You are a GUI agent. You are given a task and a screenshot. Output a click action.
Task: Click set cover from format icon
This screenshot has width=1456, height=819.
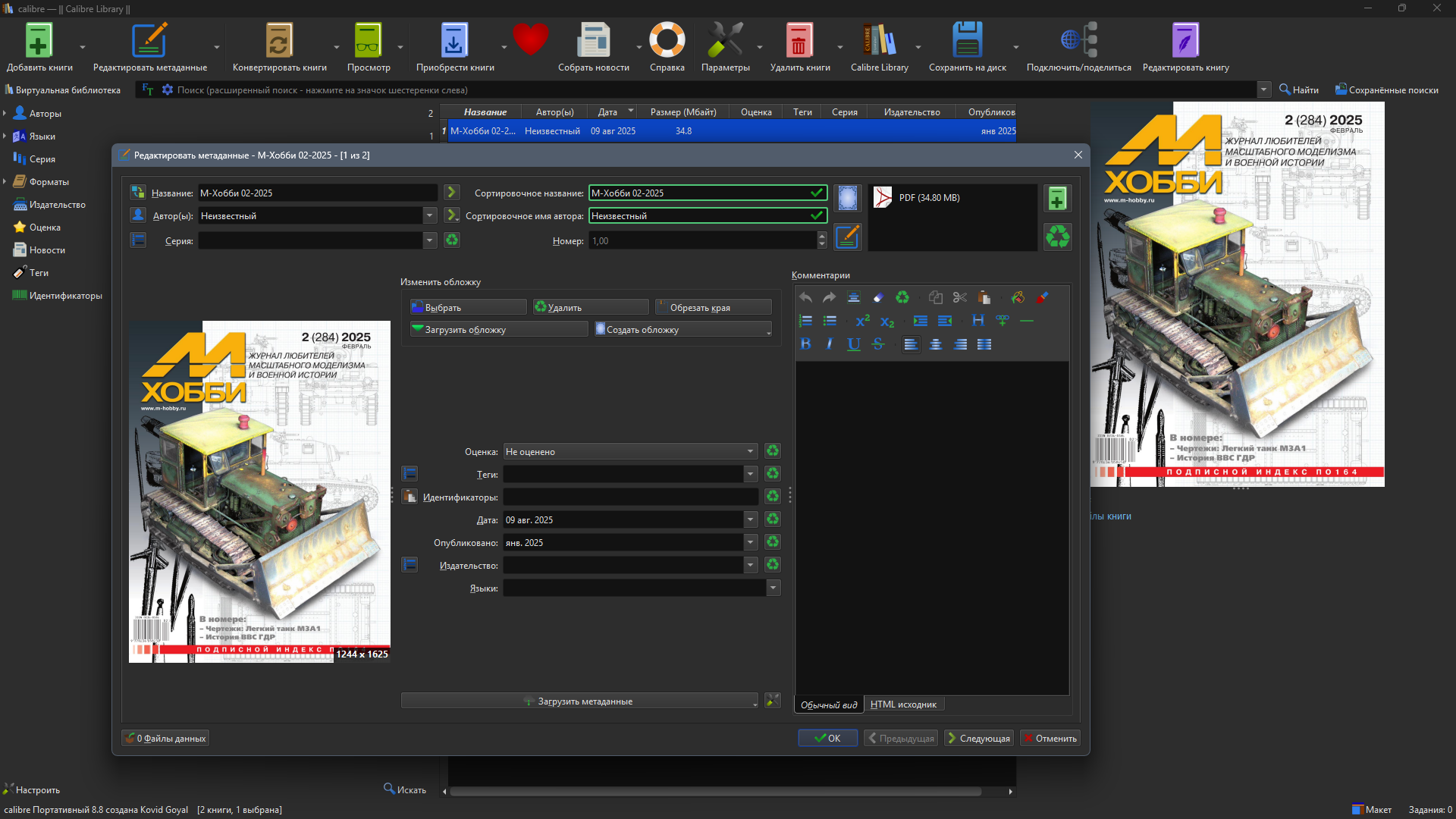(848, 199)
